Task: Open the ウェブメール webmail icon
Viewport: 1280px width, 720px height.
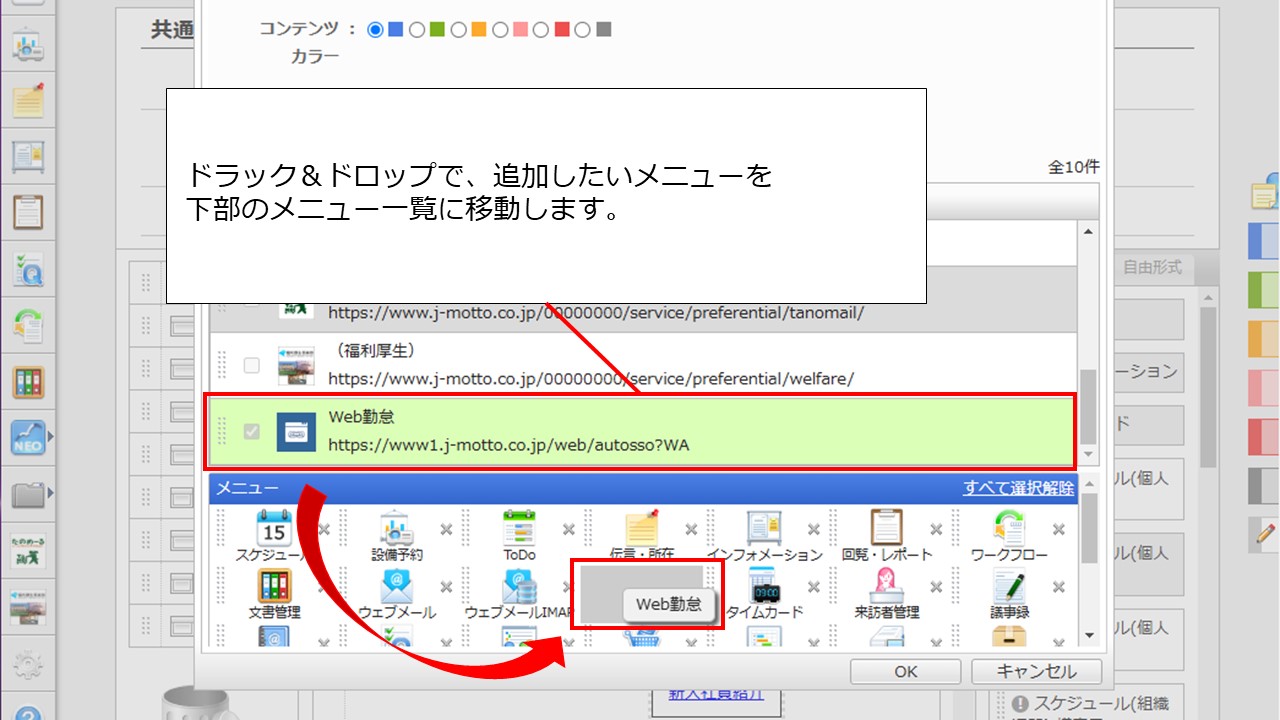Action: [397, 586]
